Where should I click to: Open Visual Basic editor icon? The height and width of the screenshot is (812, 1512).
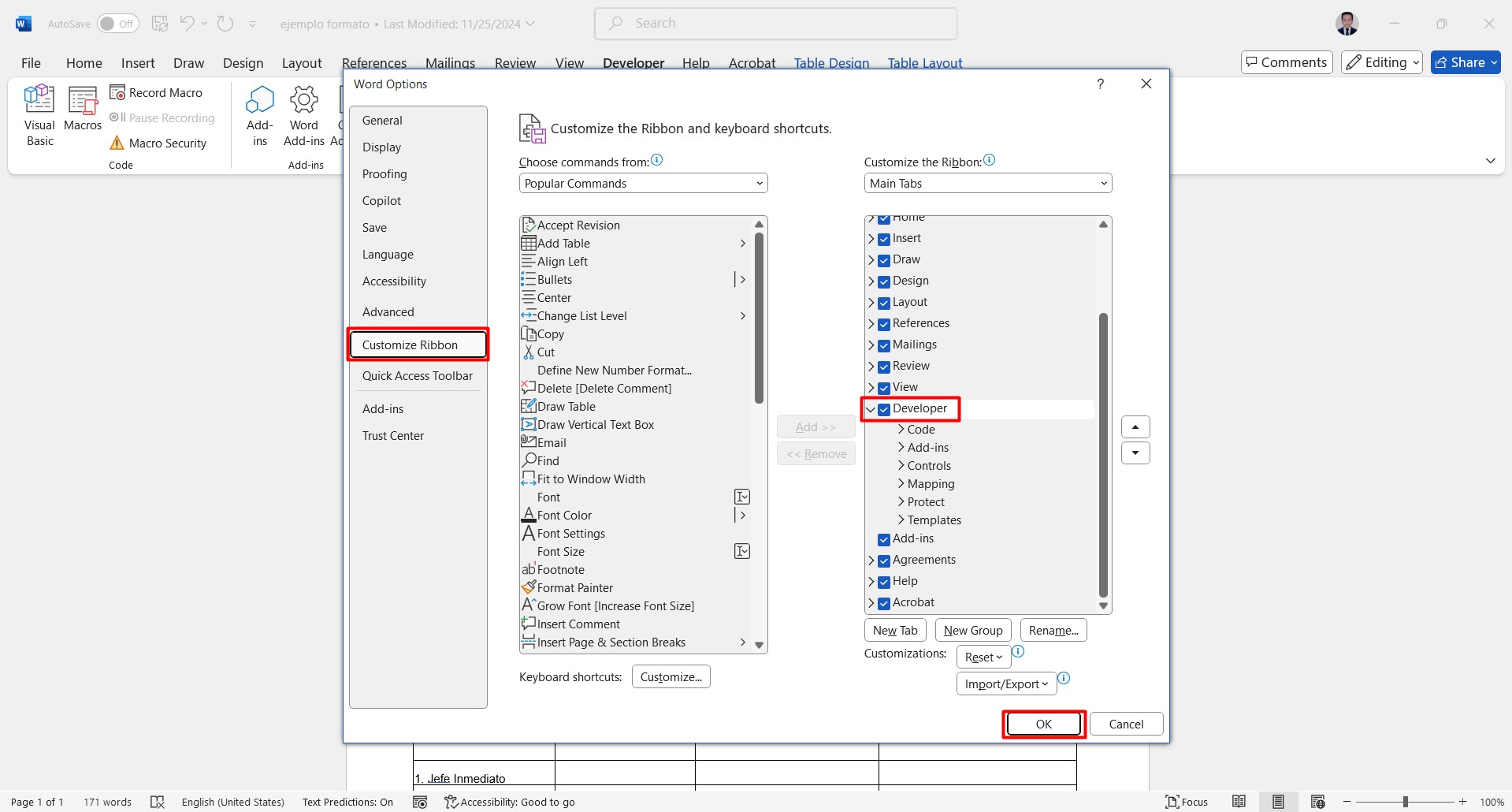39,100
